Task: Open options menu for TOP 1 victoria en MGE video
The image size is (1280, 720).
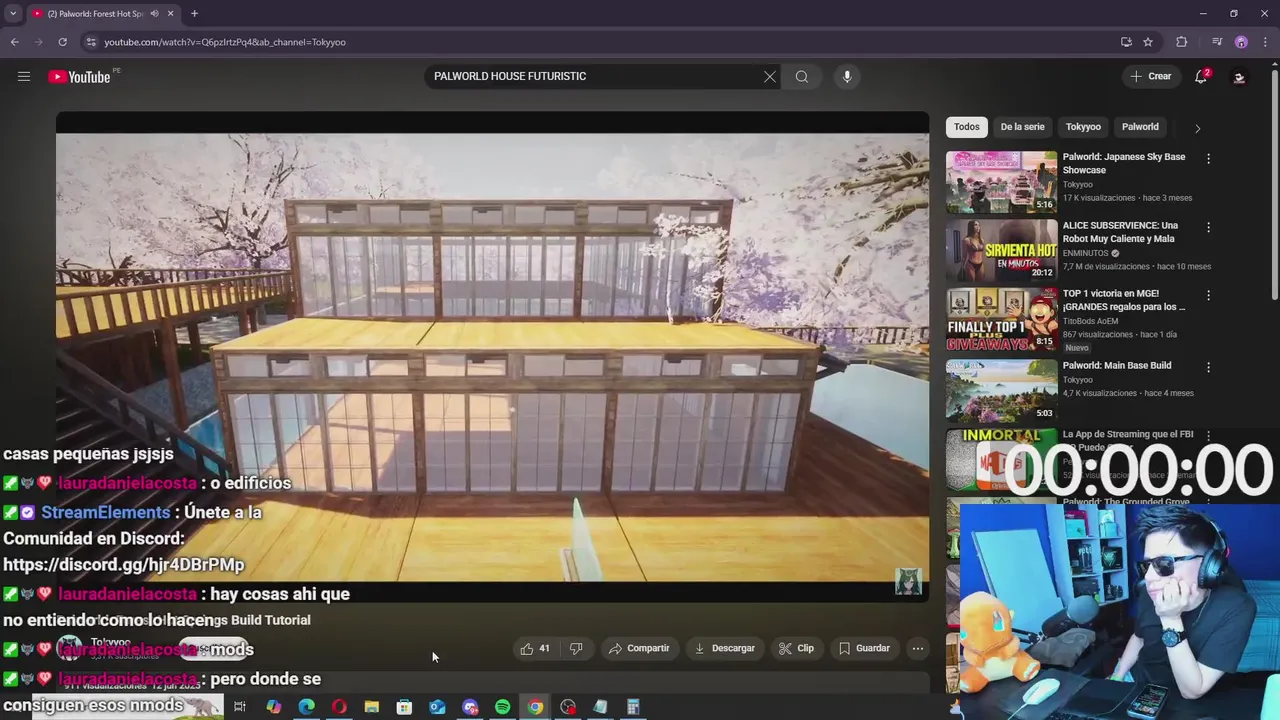Action: click(x=1208, y=295)
